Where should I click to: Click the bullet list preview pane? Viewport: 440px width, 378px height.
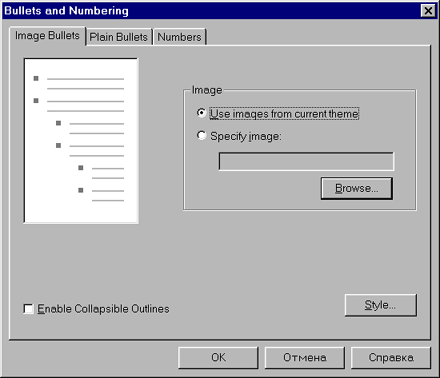click(x=81, y=140)
